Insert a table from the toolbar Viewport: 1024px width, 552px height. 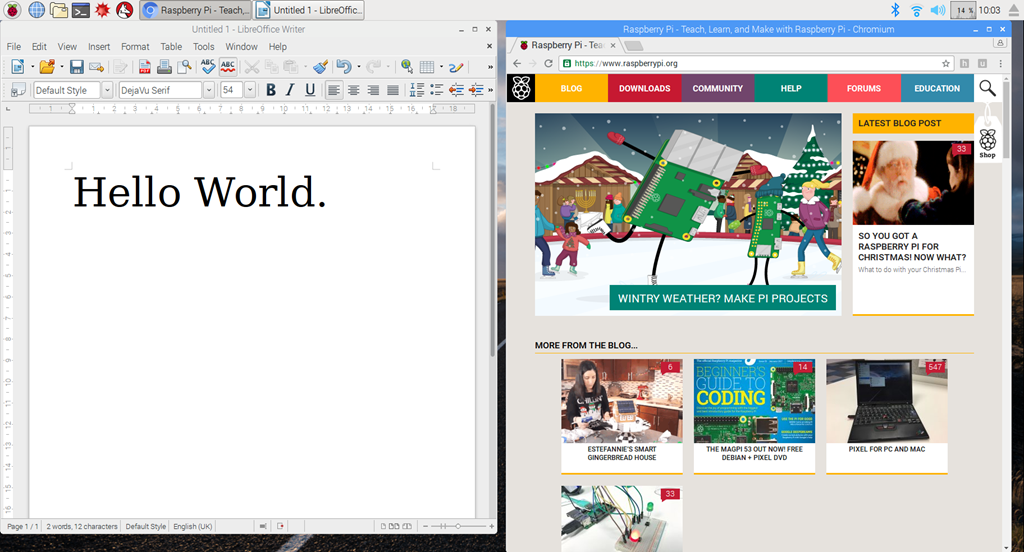tap(426, 67)
